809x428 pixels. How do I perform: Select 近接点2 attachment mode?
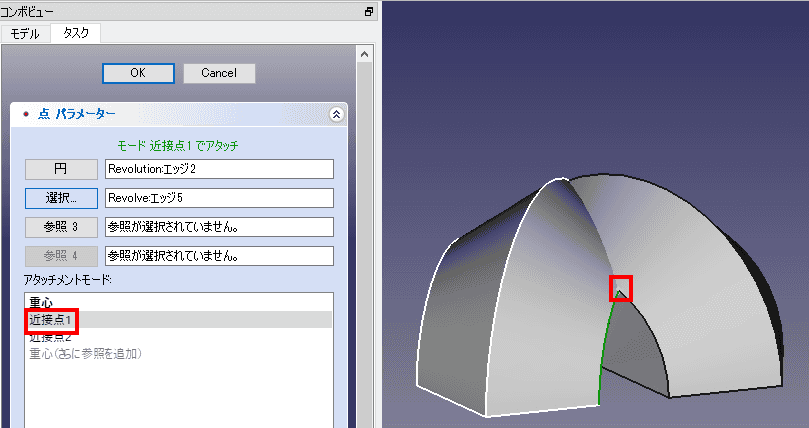[179, 337]
